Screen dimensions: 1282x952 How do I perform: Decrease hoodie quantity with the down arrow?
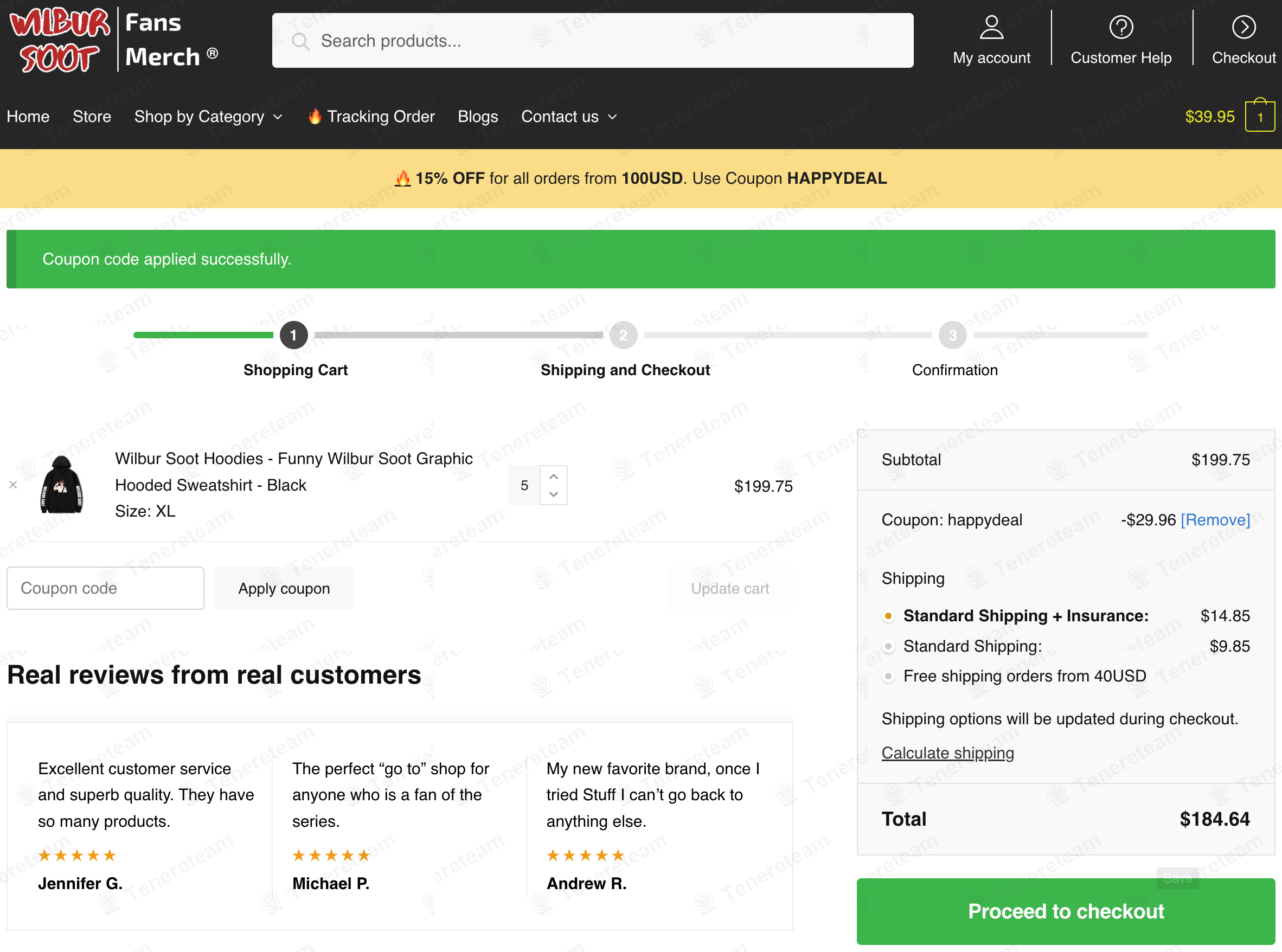coord(553,494)
